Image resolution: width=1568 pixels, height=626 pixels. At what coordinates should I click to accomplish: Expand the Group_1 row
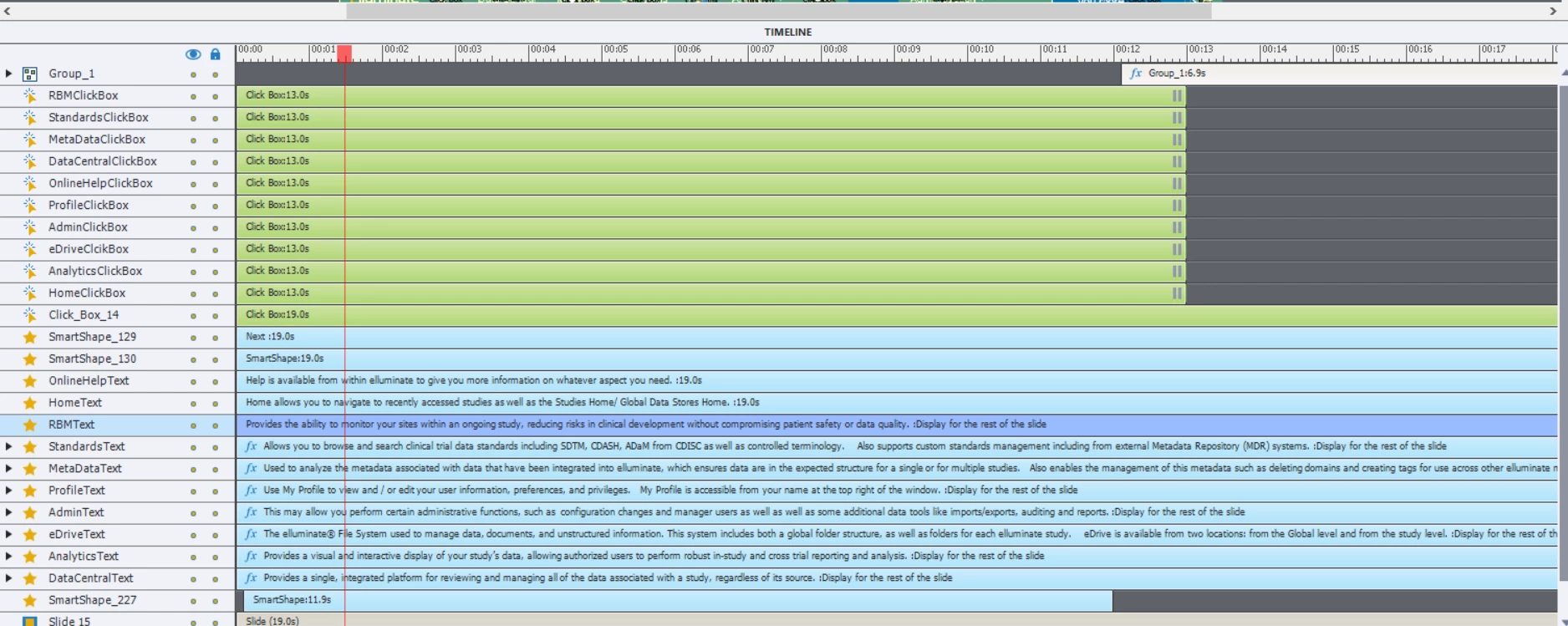pyautogui.click(x=8, y=74)
